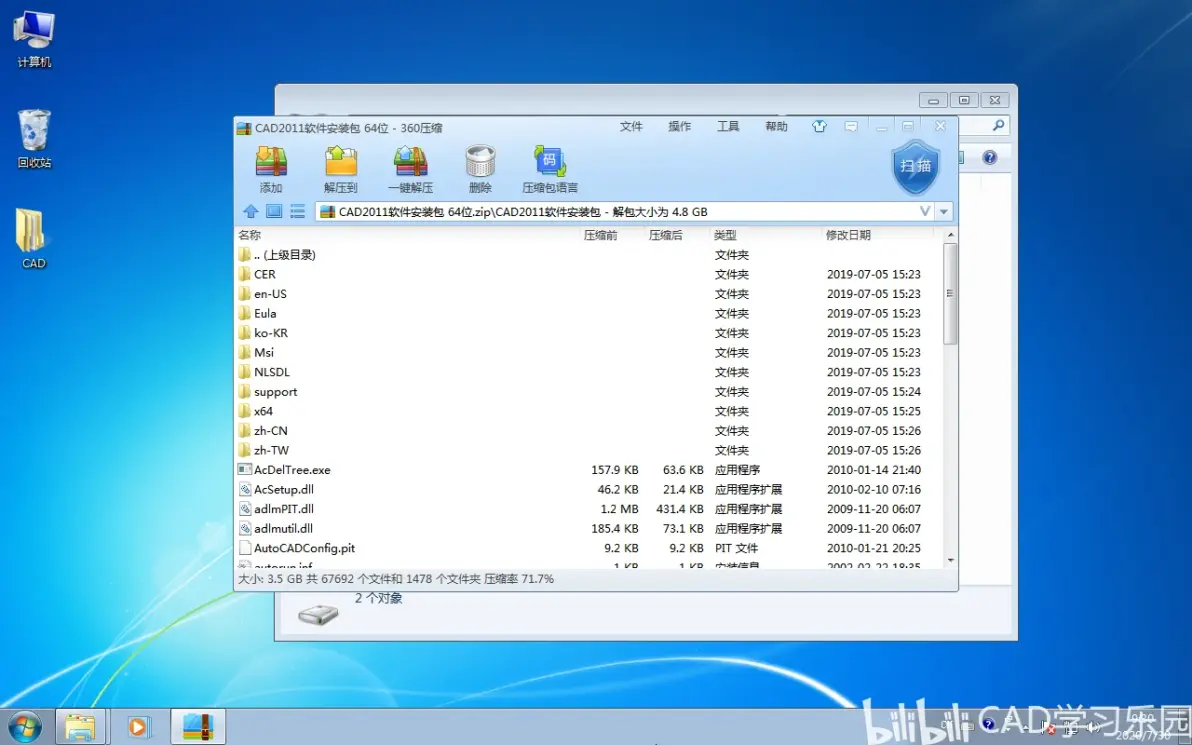Select the zh-TW folder row
This screenshot has height=745, width=1192.
pyautogui.click(x=588, y=451)
